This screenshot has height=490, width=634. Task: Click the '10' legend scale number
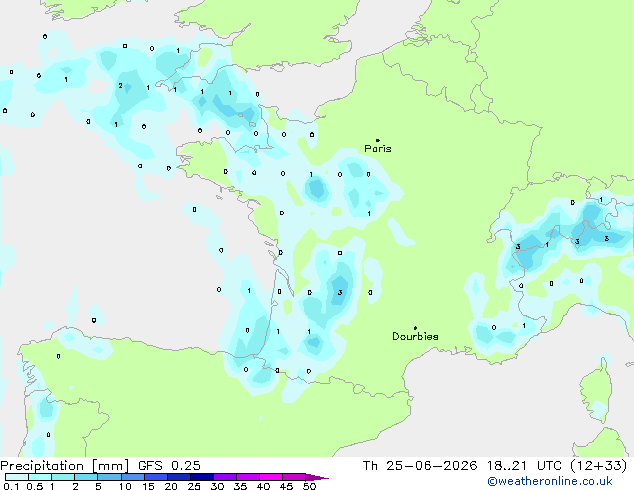click(125, 486)
